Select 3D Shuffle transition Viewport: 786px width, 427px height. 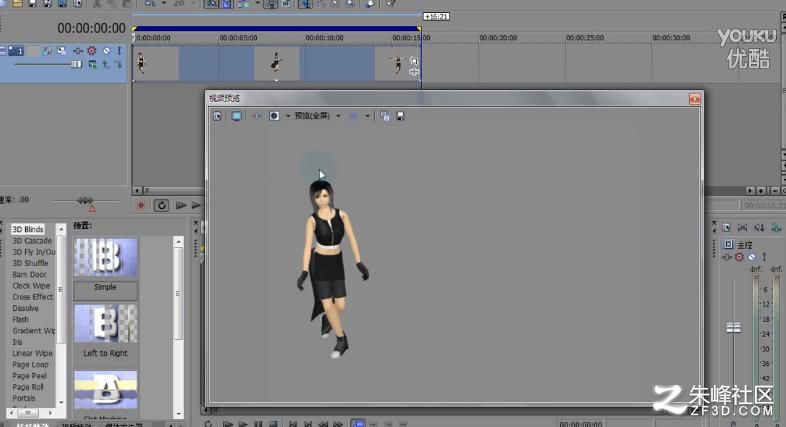(30, 263)
